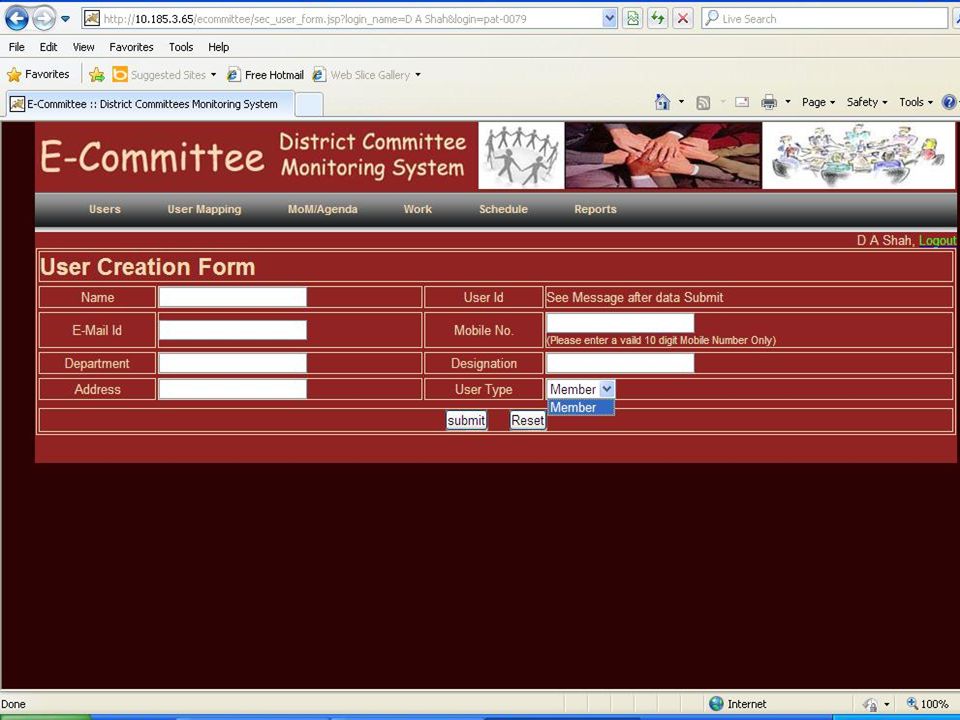Open the User Mapping navigation menu
960x720 pixels.
pyautogui.click(x=204, y=209)
